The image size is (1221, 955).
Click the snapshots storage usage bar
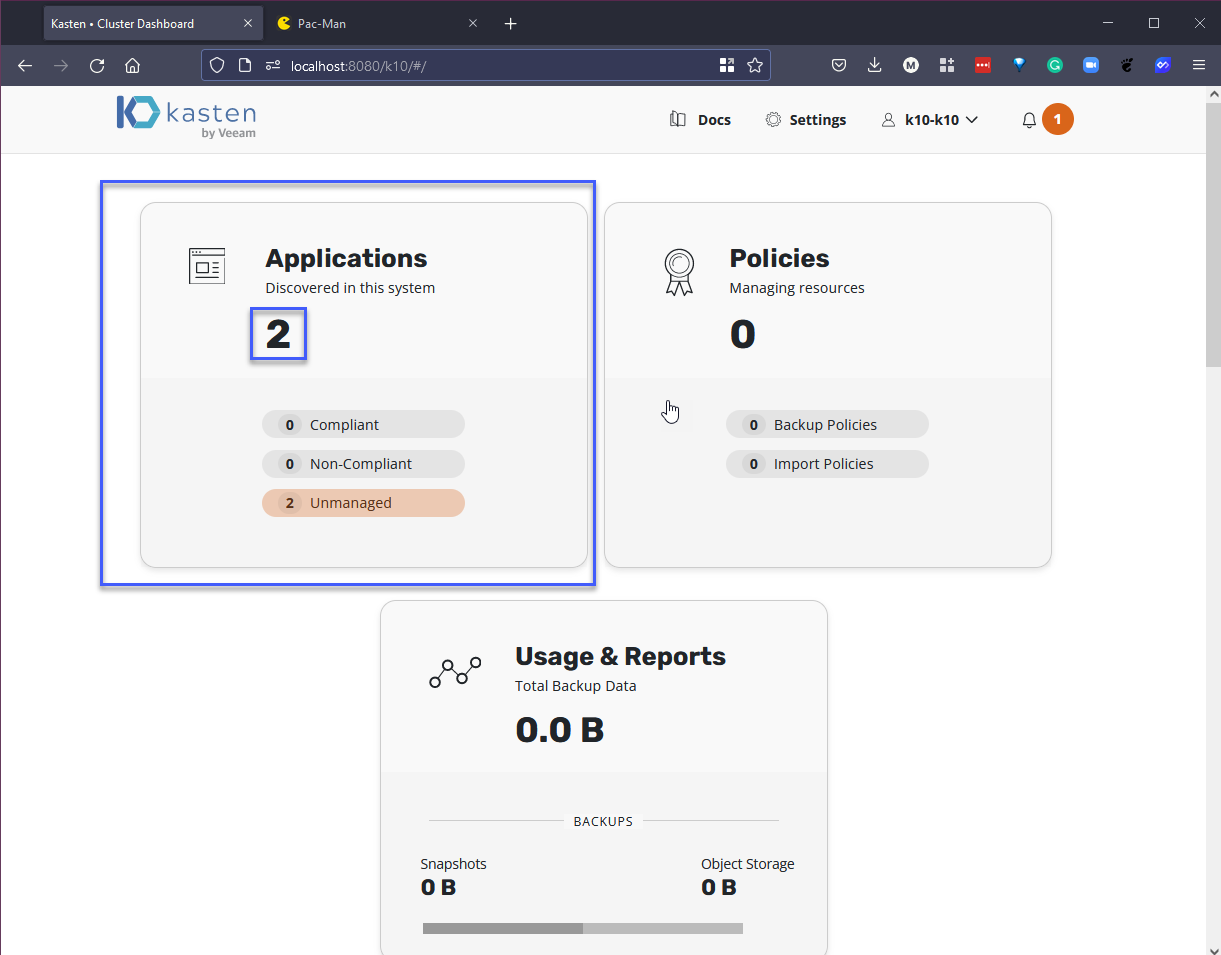(502, 928)
